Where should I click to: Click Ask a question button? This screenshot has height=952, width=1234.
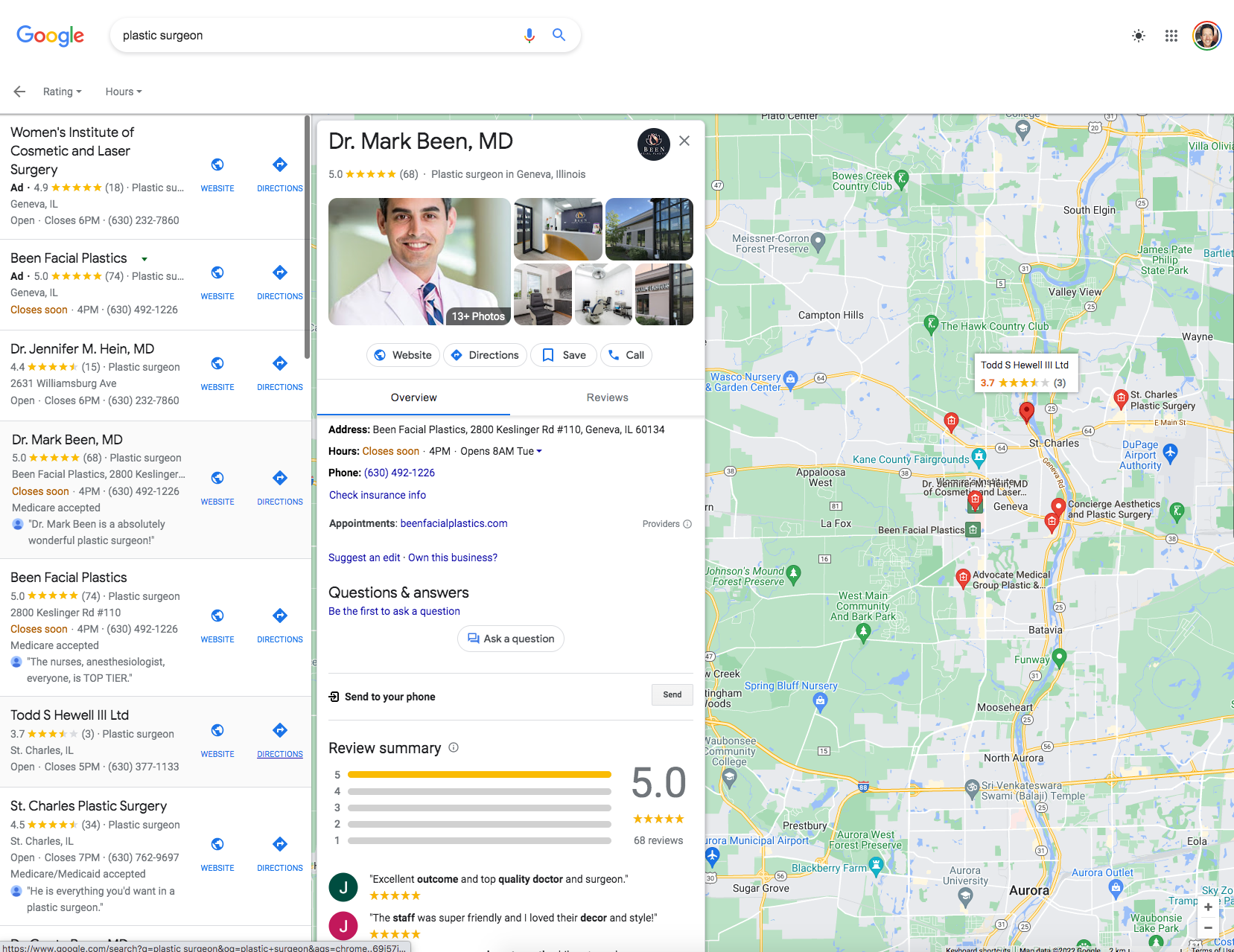[x=511, y=639]
